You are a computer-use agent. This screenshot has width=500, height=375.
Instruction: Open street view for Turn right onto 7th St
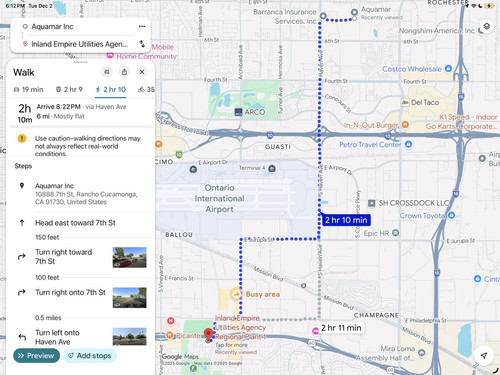click(x=130, y=298)
